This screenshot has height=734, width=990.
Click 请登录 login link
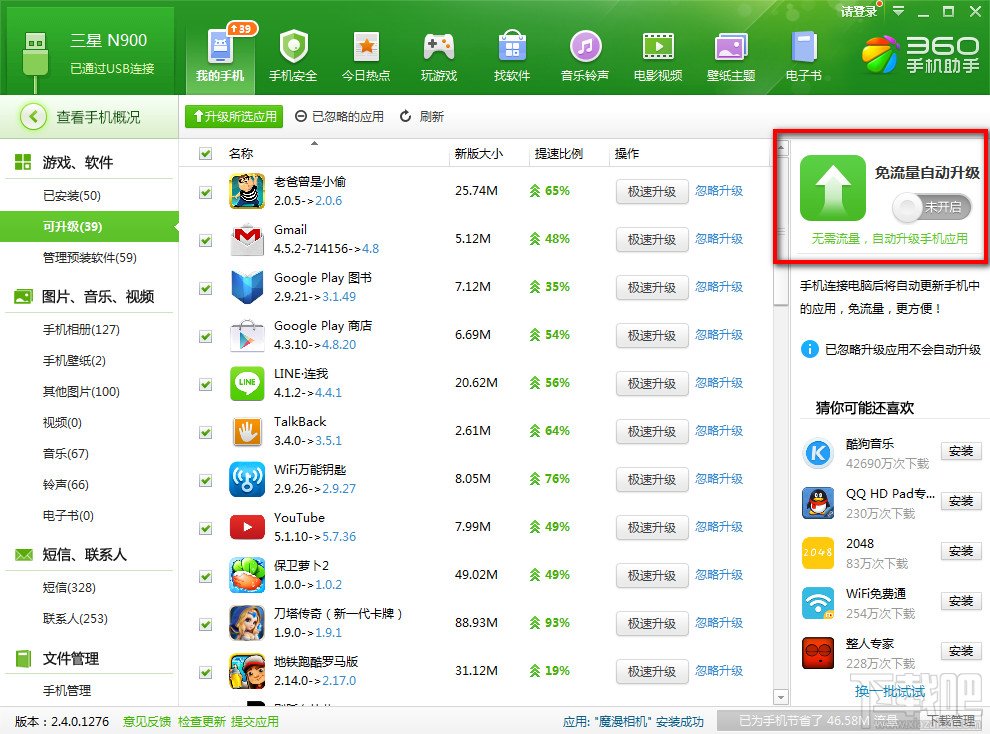(859, 11)
